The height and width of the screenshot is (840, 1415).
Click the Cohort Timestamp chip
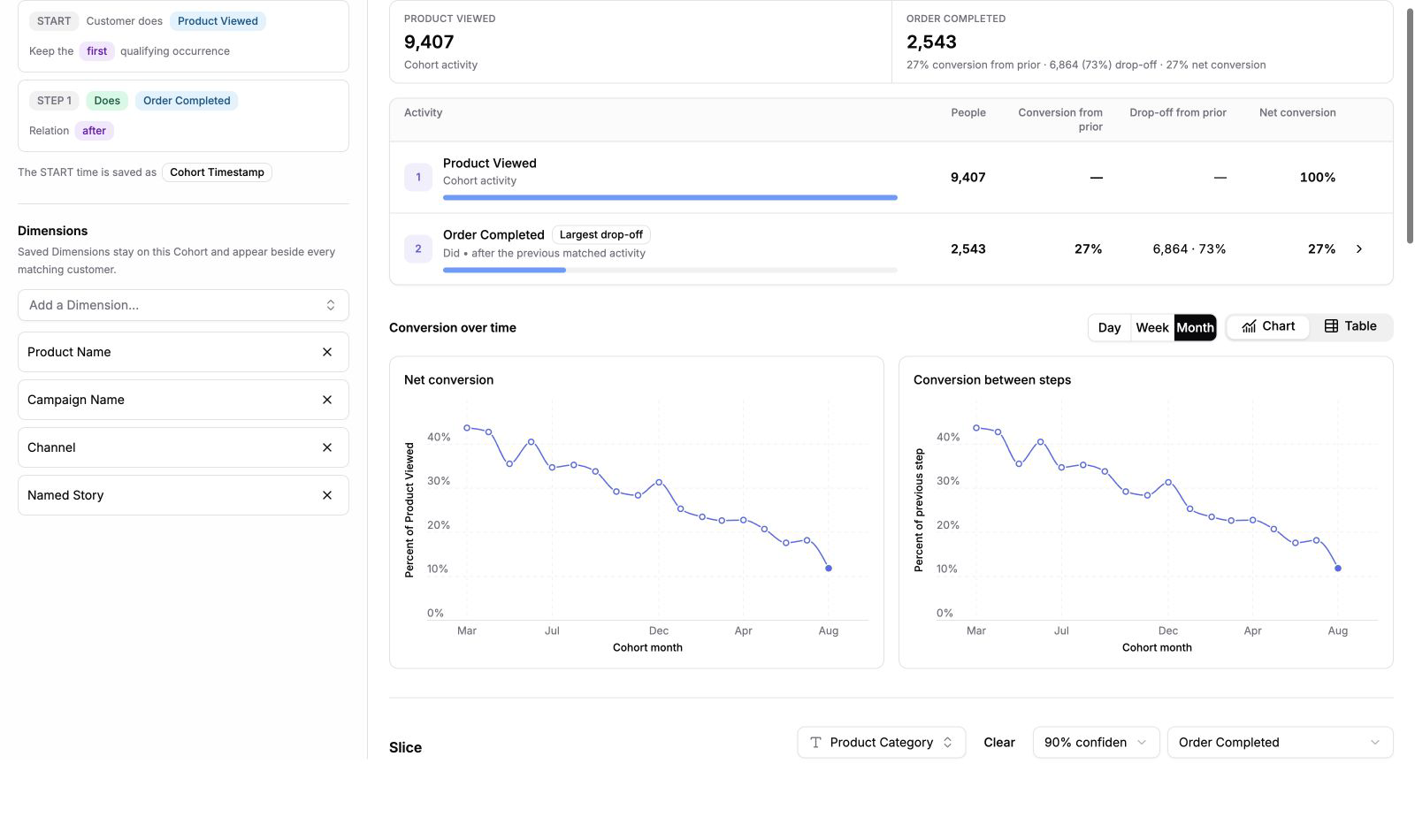(217, 172)
